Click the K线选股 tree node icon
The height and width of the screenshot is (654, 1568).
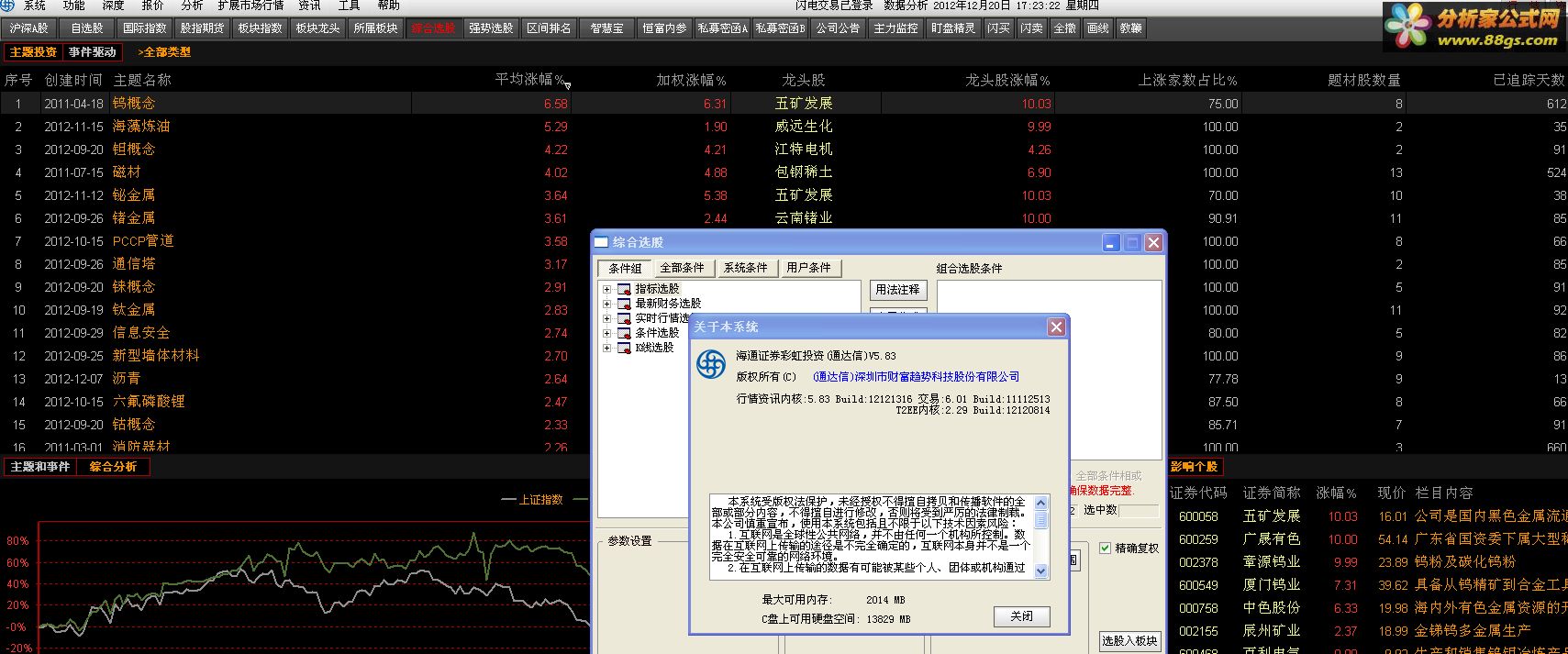pos(624,348)
